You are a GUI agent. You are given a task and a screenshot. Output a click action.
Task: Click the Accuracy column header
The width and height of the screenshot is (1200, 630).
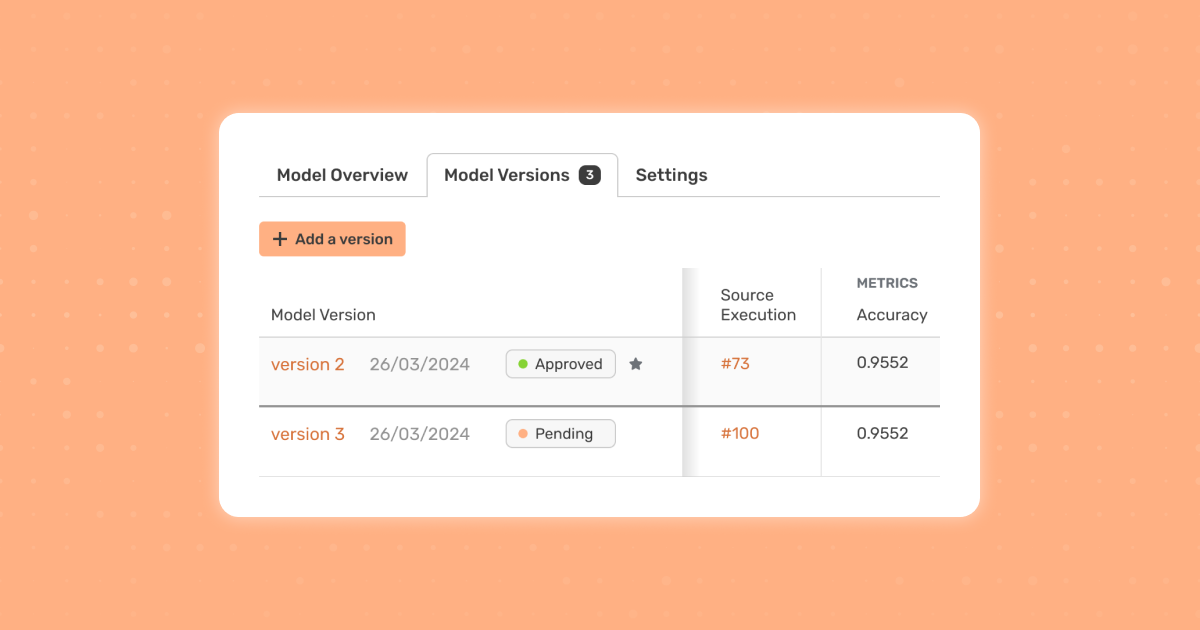click(x=892, y=315)
